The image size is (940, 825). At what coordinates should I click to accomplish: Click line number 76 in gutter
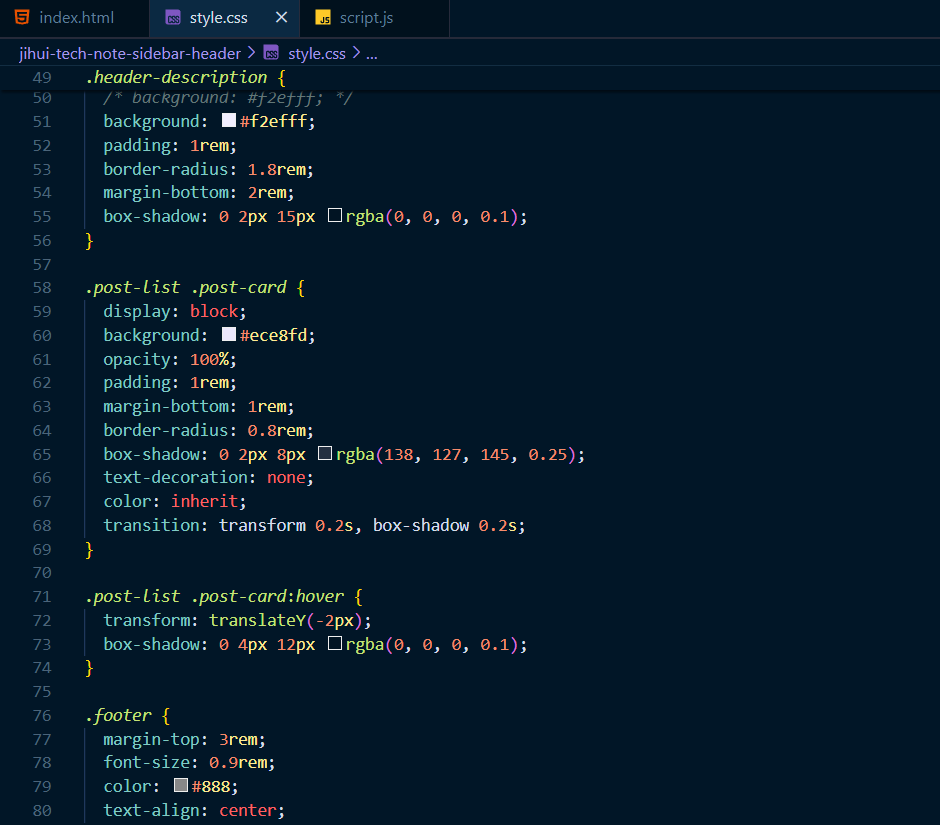[42, 715]
